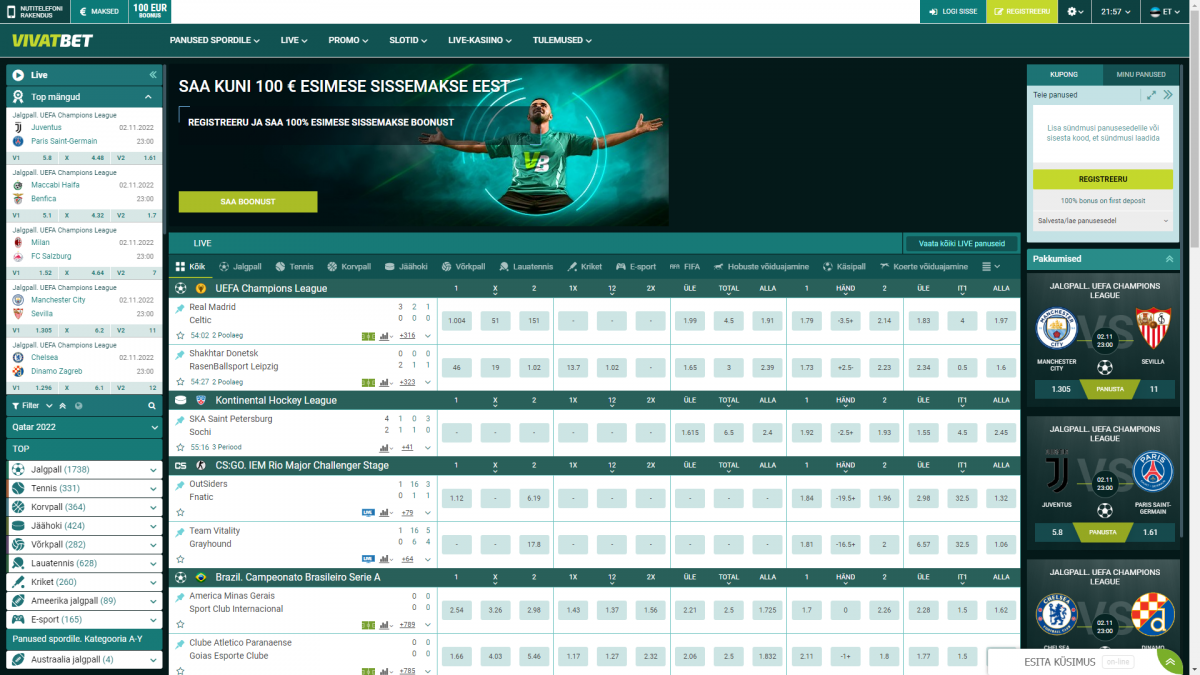Click the Saa Boonust button
The image size is (1200, 675).
click(248, 202)
